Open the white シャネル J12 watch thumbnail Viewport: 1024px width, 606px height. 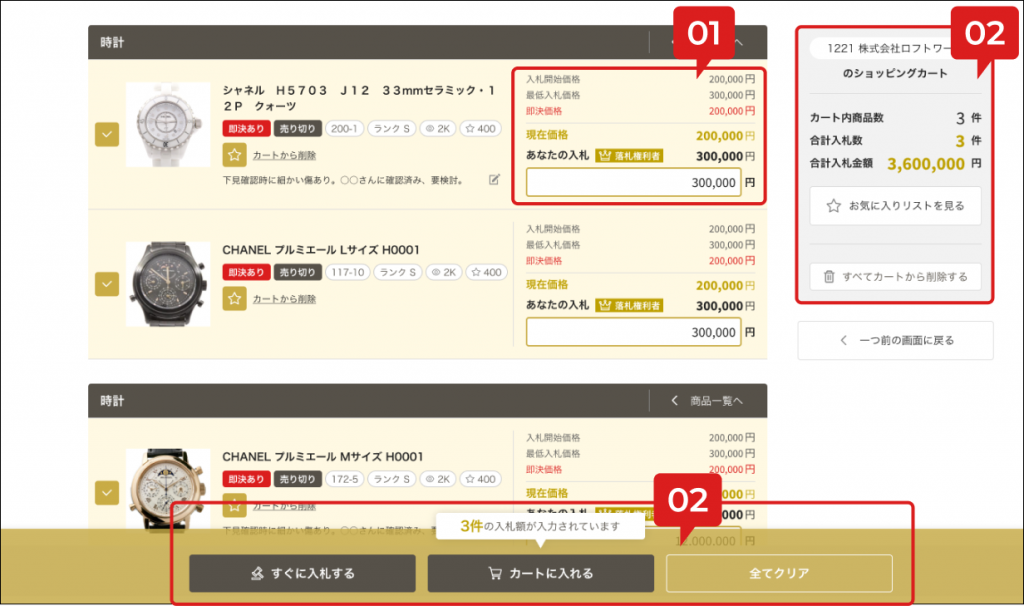coord(168,125)
